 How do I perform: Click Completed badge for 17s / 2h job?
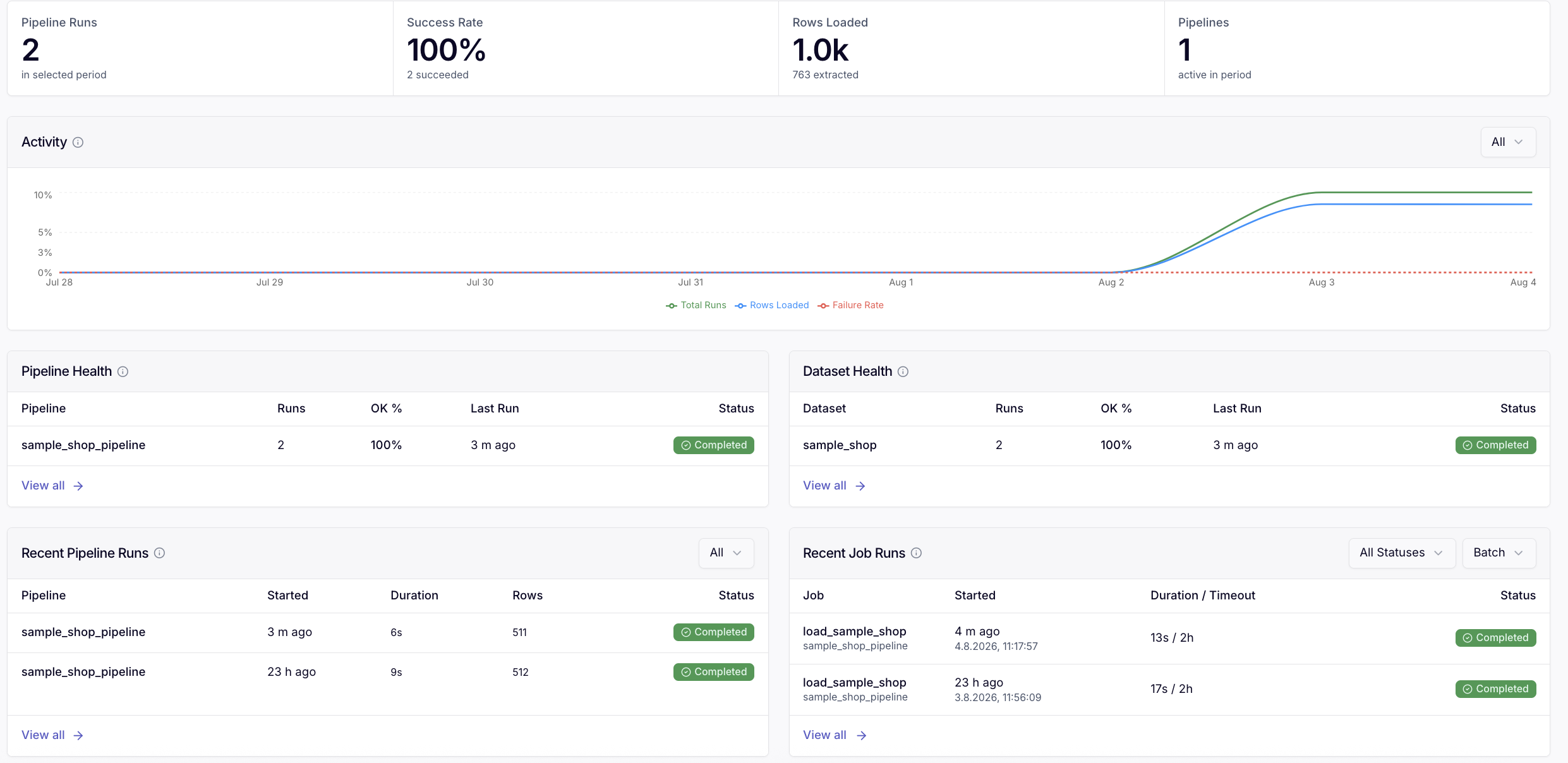click(1495, 689)
